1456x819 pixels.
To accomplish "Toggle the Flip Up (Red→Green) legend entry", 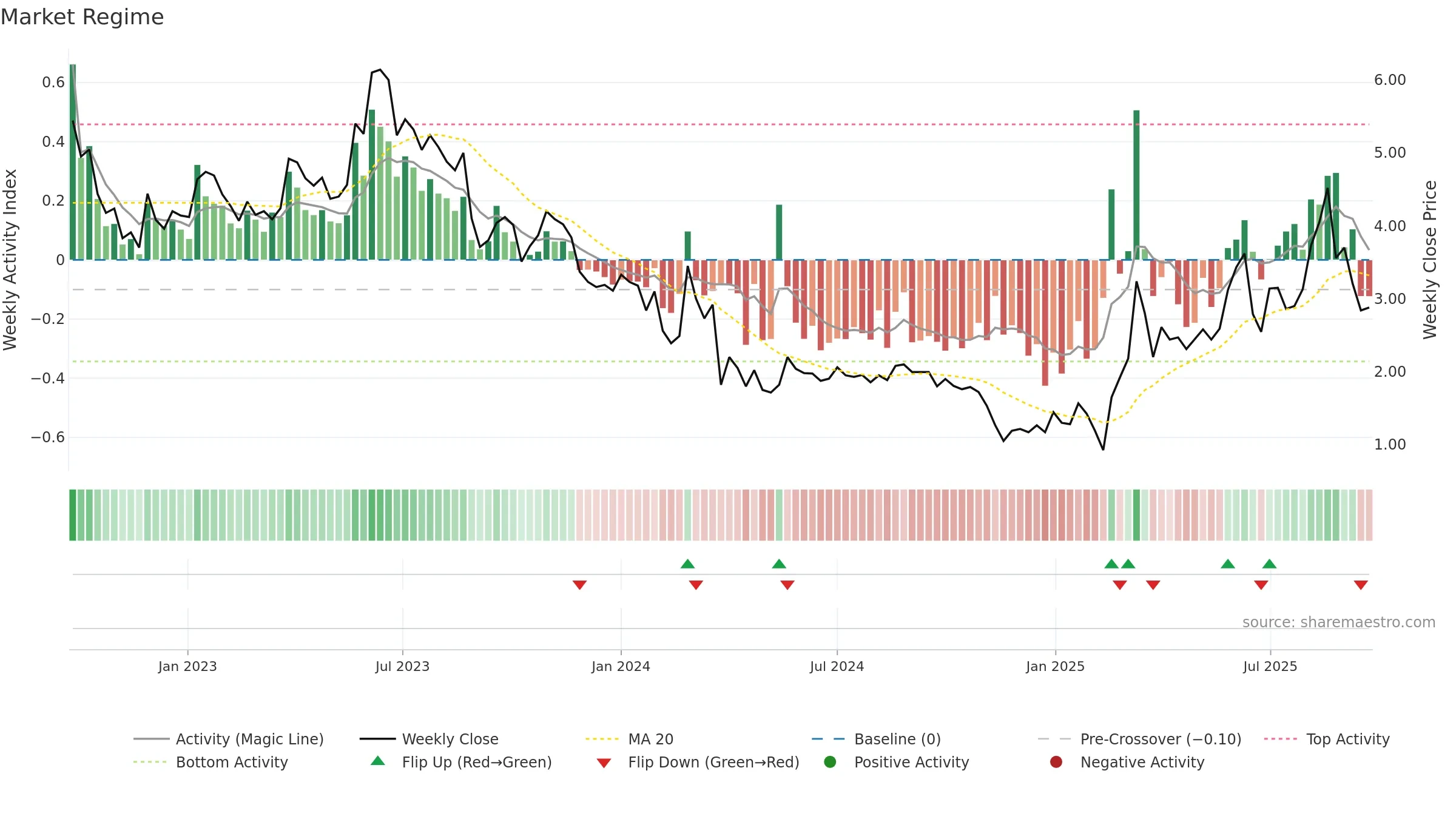I will coord(461,762).
